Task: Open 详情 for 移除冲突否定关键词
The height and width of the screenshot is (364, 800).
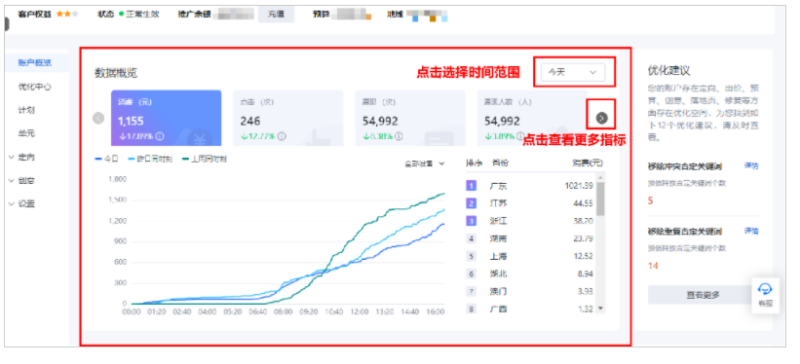Action: 751,166
